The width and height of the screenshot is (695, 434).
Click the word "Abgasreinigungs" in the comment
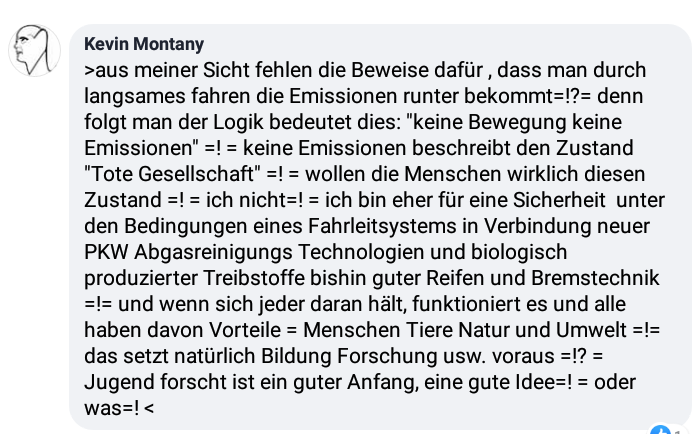click(213, 252)
